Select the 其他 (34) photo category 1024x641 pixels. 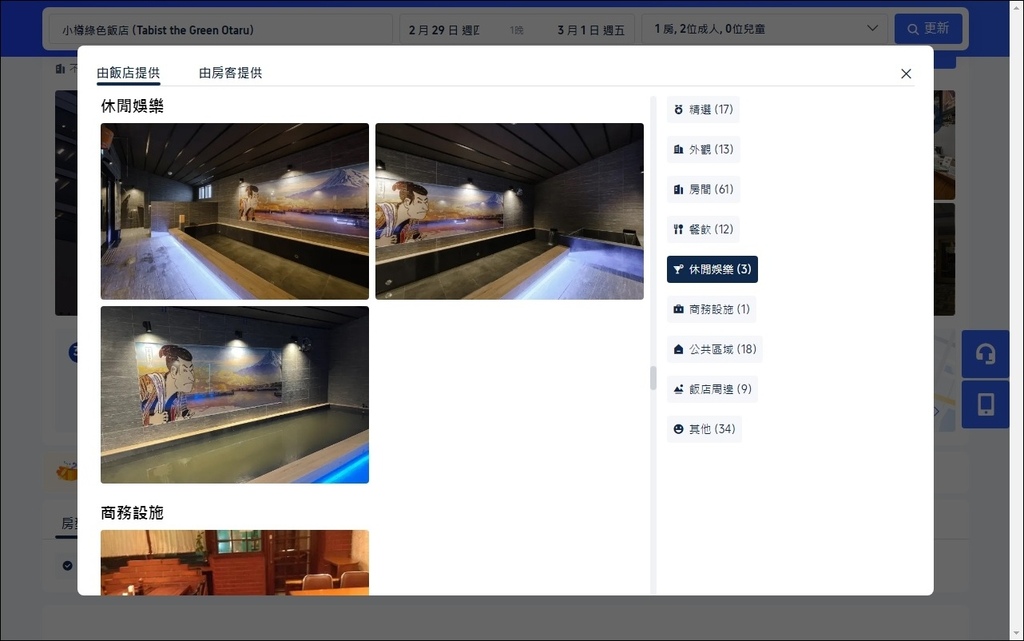pos(704,429)
